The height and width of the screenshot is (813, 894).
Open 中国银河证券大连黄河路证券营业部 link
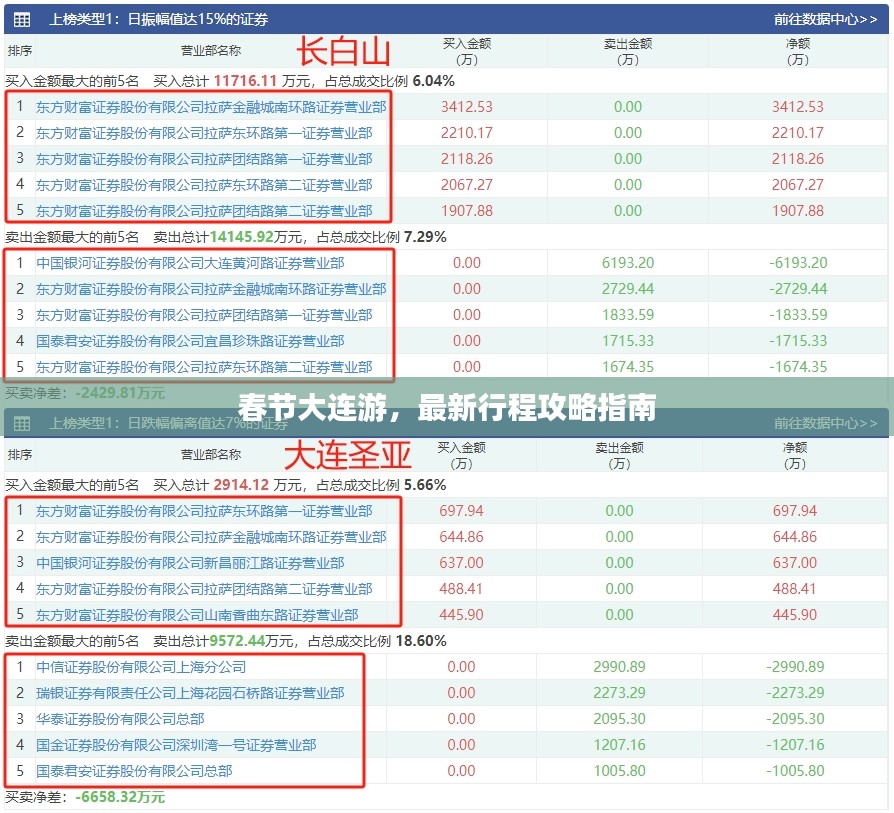190,263
